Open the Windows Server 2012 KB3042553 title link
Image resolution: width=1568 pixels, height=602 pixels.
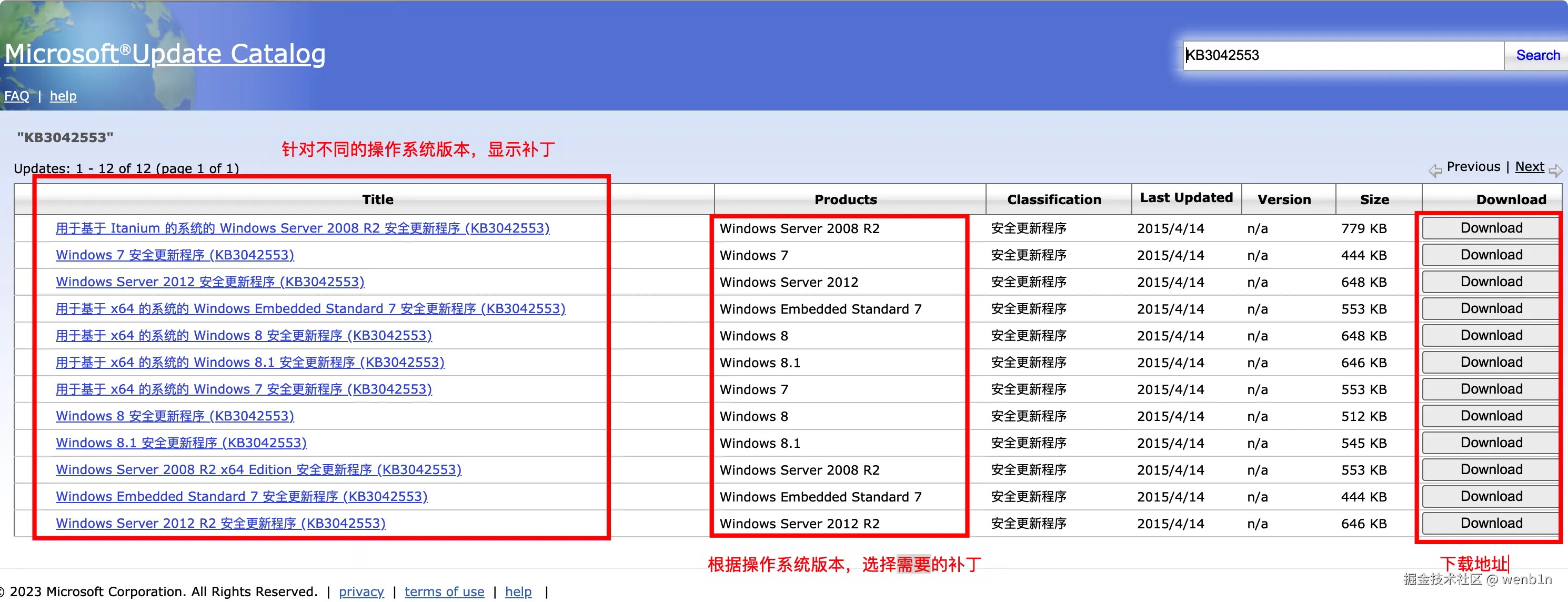point(210,282)
